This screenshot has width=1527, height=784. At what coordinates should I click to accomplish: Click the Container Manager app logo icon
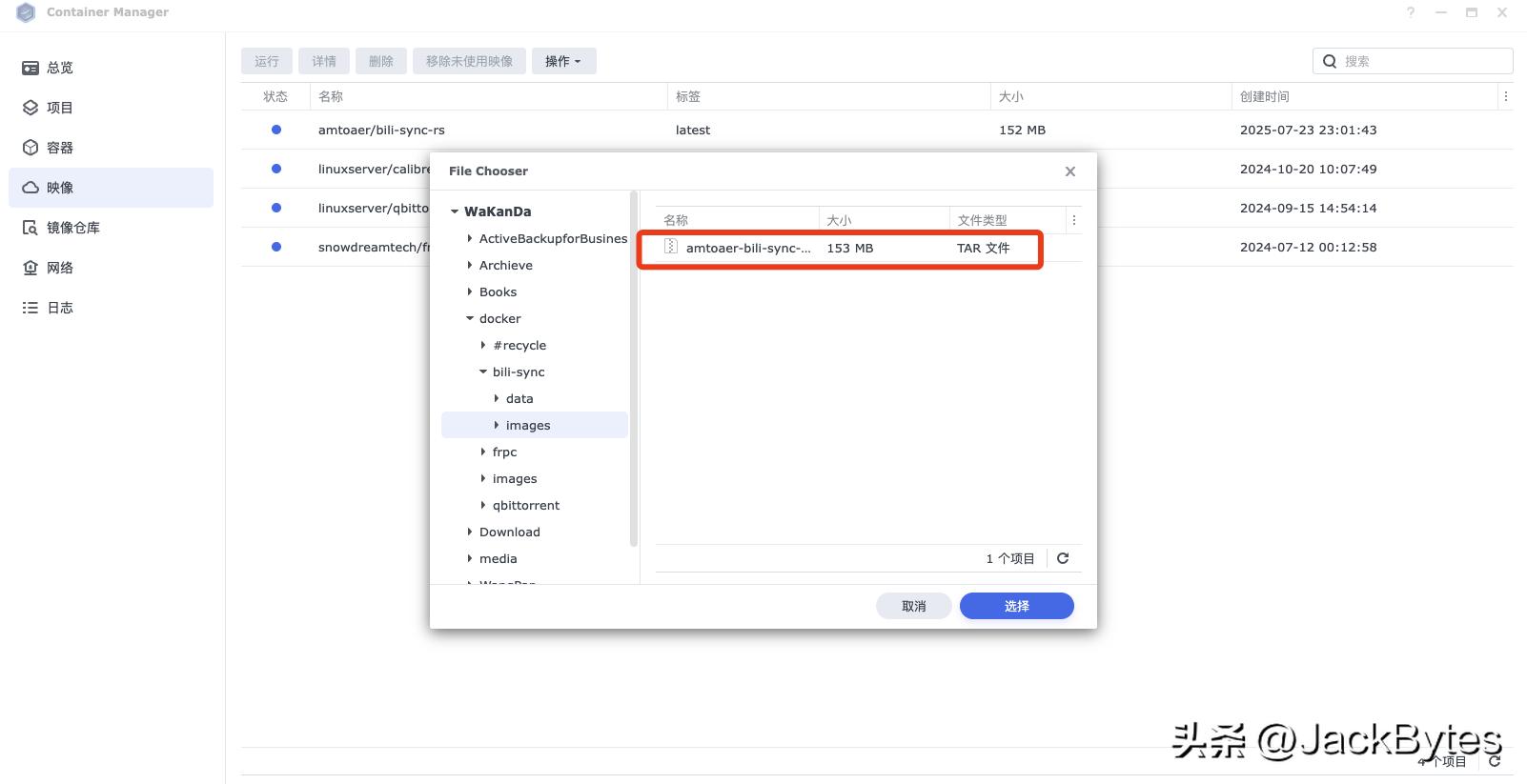pyautogui.click(x=26, y=12)
